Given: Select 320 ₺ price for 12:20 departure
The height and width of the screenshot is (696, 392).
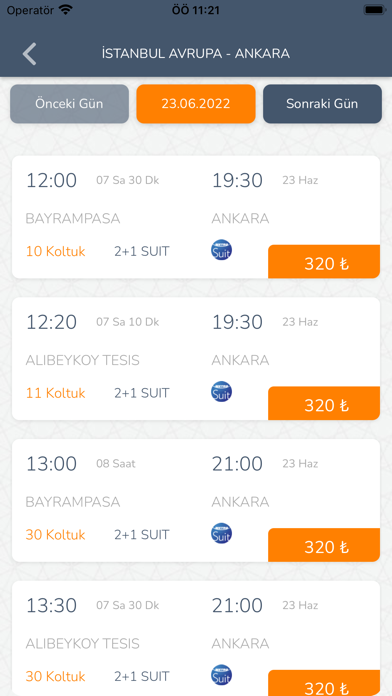Looking at the screenshot, I should point(324,403).
